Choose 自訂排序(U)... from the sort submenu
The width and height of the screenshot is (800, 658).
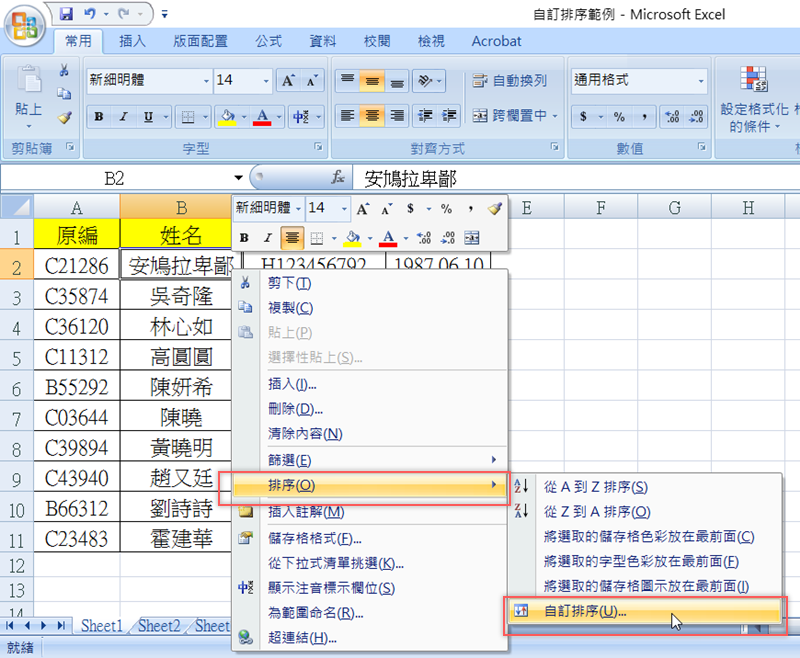click(644, 611)
